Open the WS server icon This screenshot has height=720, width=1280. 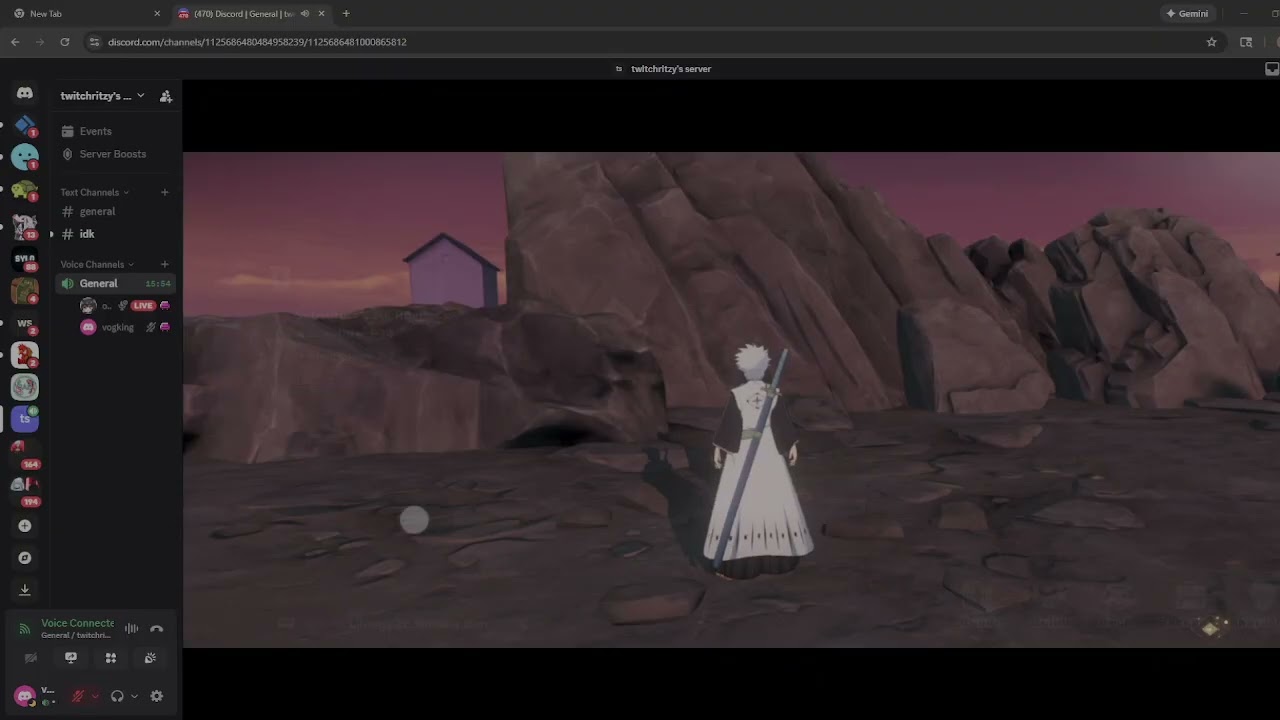pyautogui.click(x=25, y=323)
